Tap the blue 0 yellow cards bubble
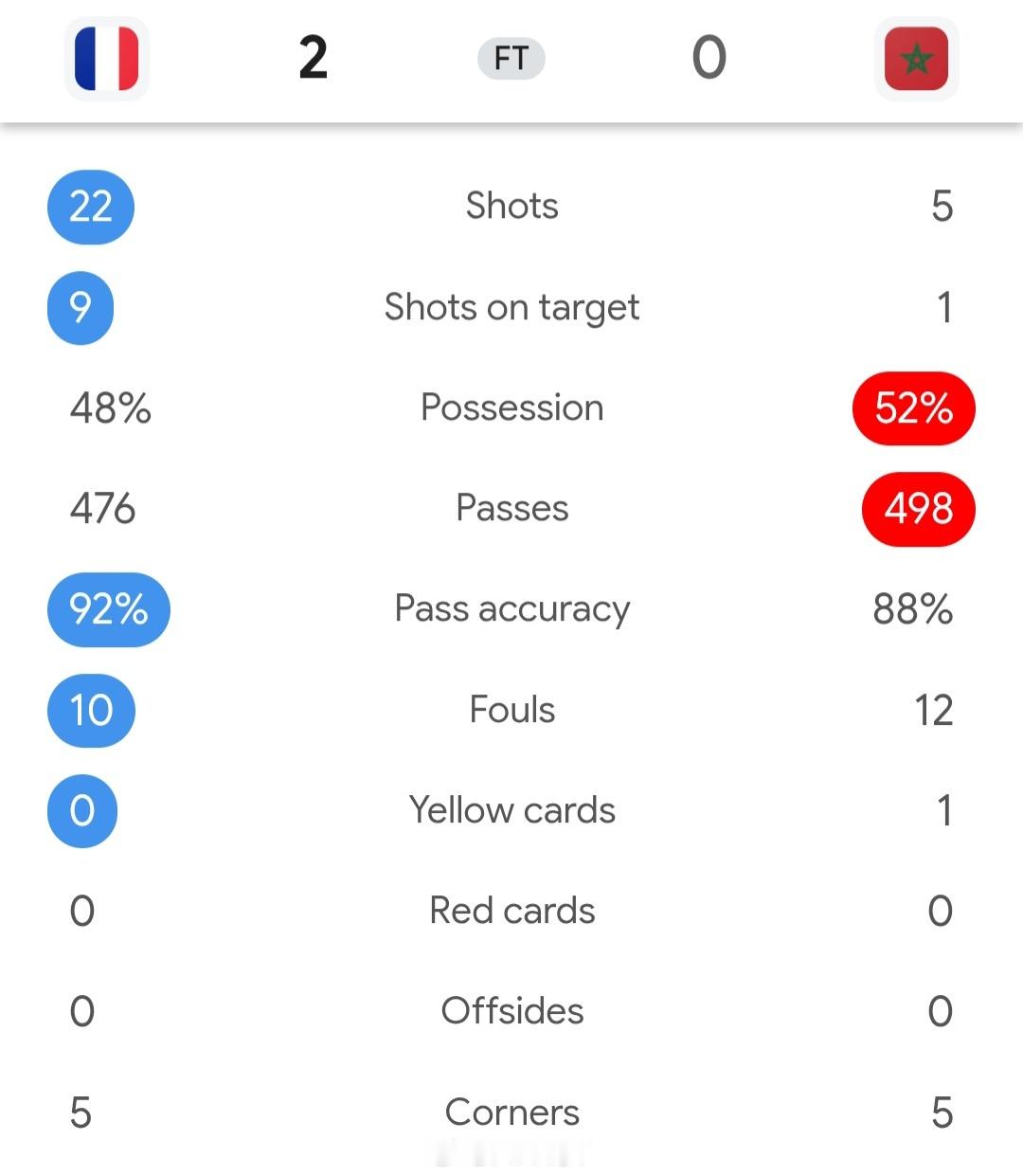Screen dimensions: 1023x1176 click(x=82, y=811)
